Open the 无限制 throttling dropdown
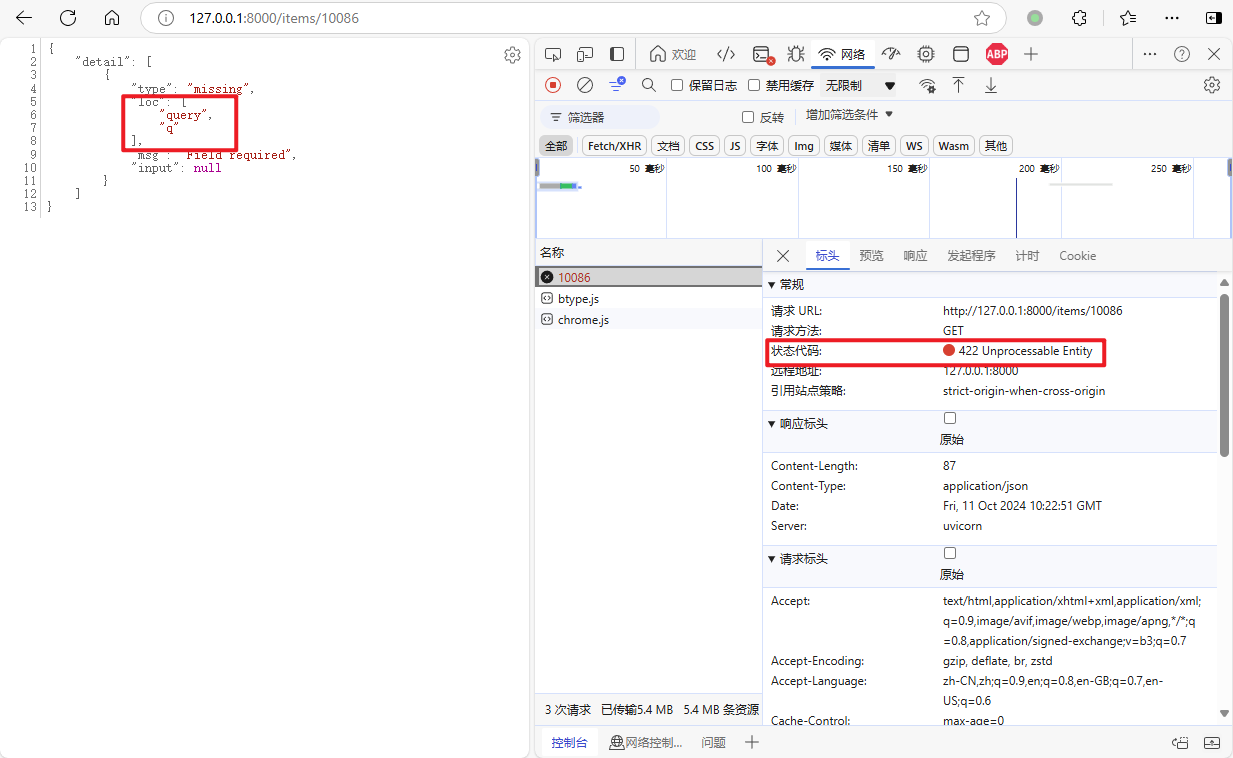This screenshot has height=758, width=1233. (x=860, y=85)
